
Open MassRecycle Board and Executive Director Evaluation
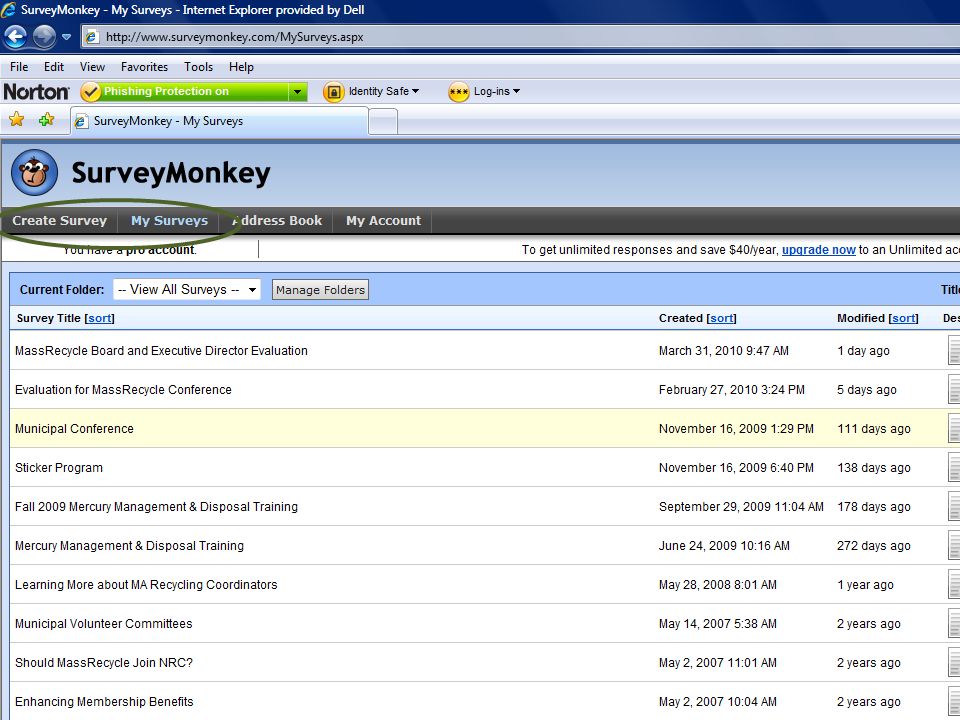pyautogui.click(x=161, y=351)
